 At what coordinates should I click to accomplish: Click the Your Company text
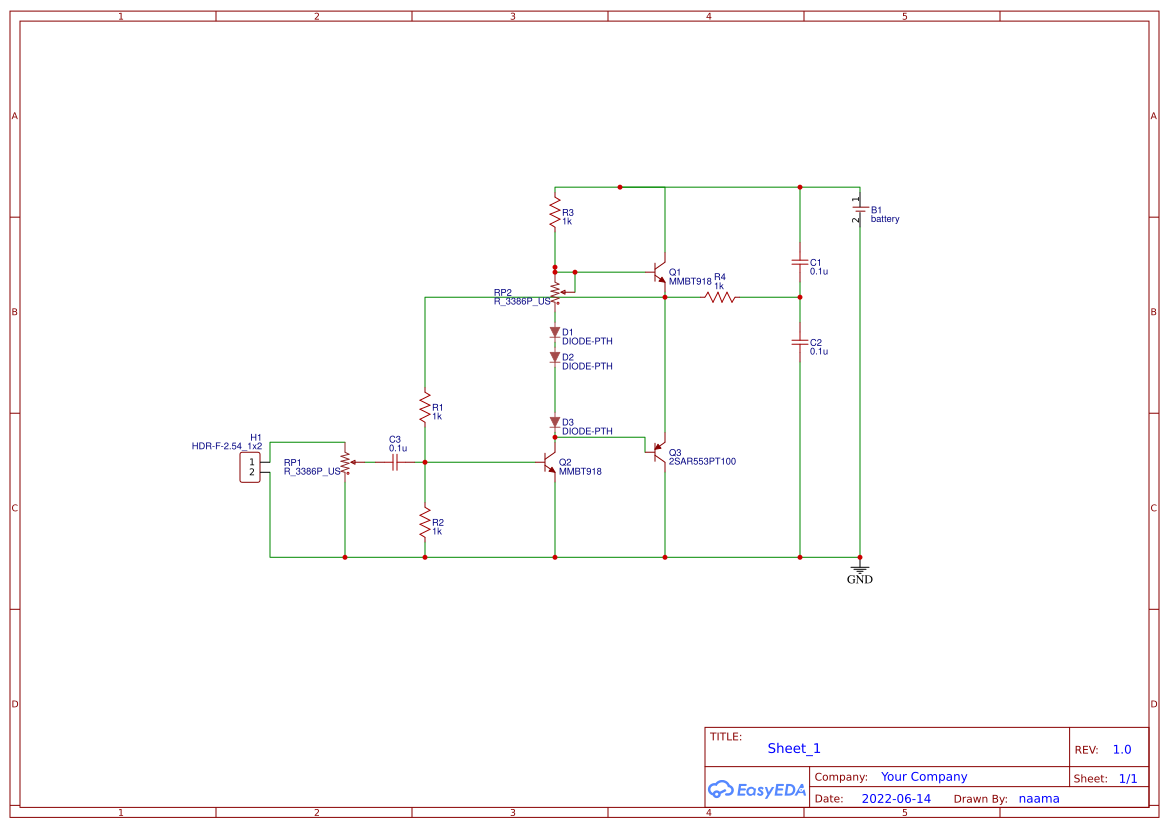(923, 776)
